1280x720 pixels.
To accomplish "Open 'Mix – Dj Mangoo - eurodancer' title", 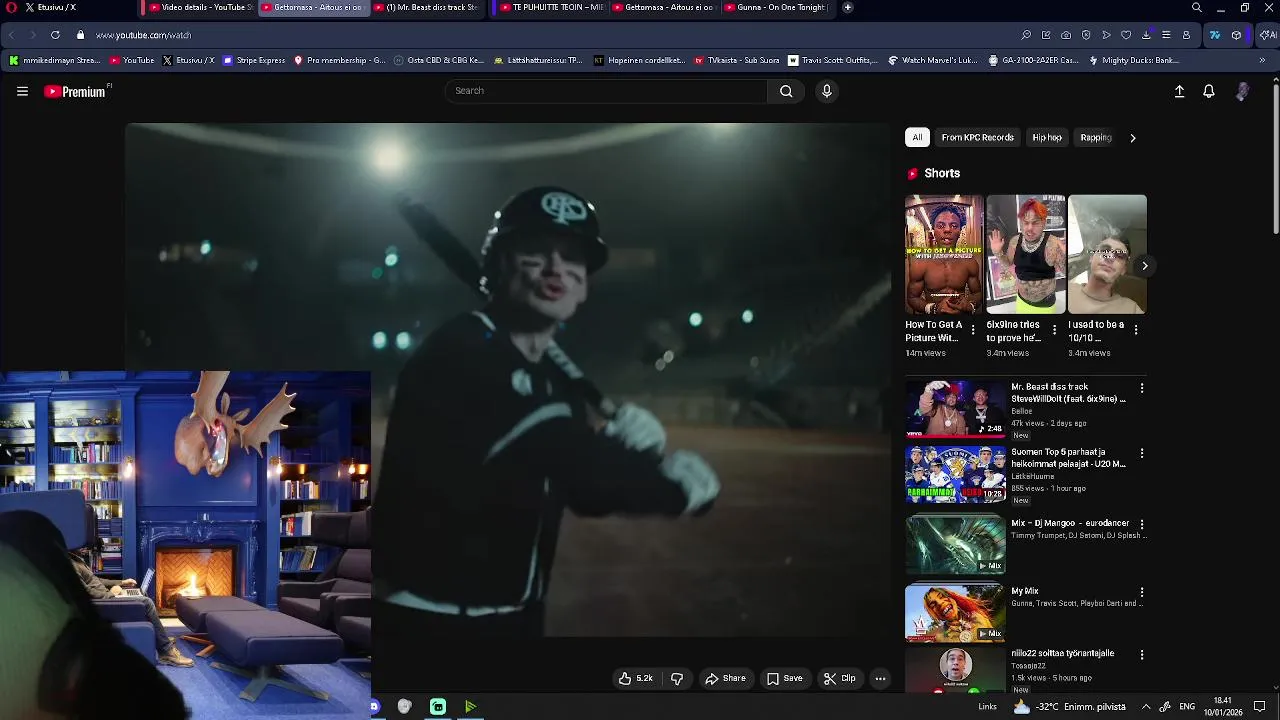I will (1070, 523).
